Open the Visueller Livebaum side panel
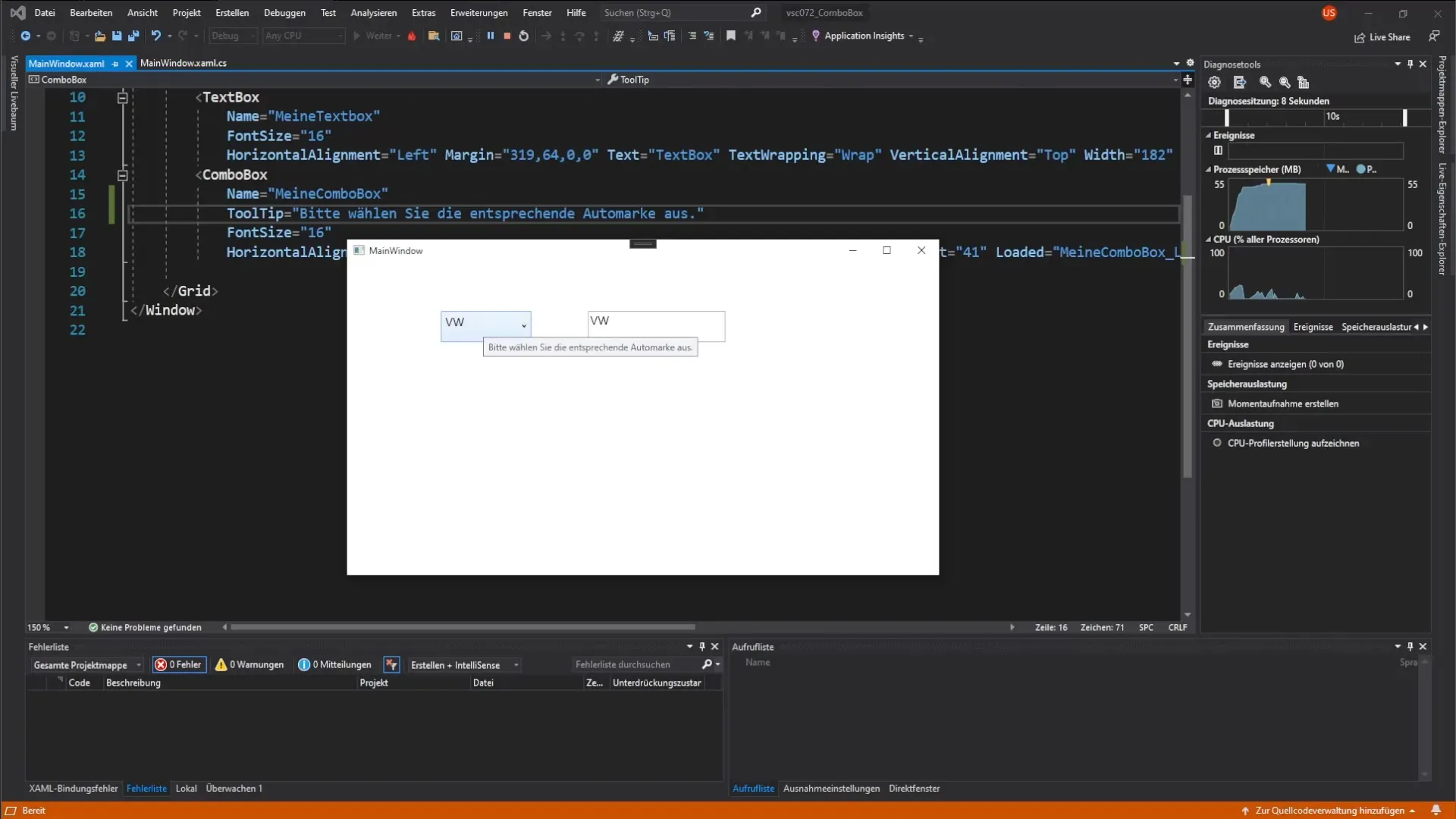1456x819 pixels. click(14, 93)
